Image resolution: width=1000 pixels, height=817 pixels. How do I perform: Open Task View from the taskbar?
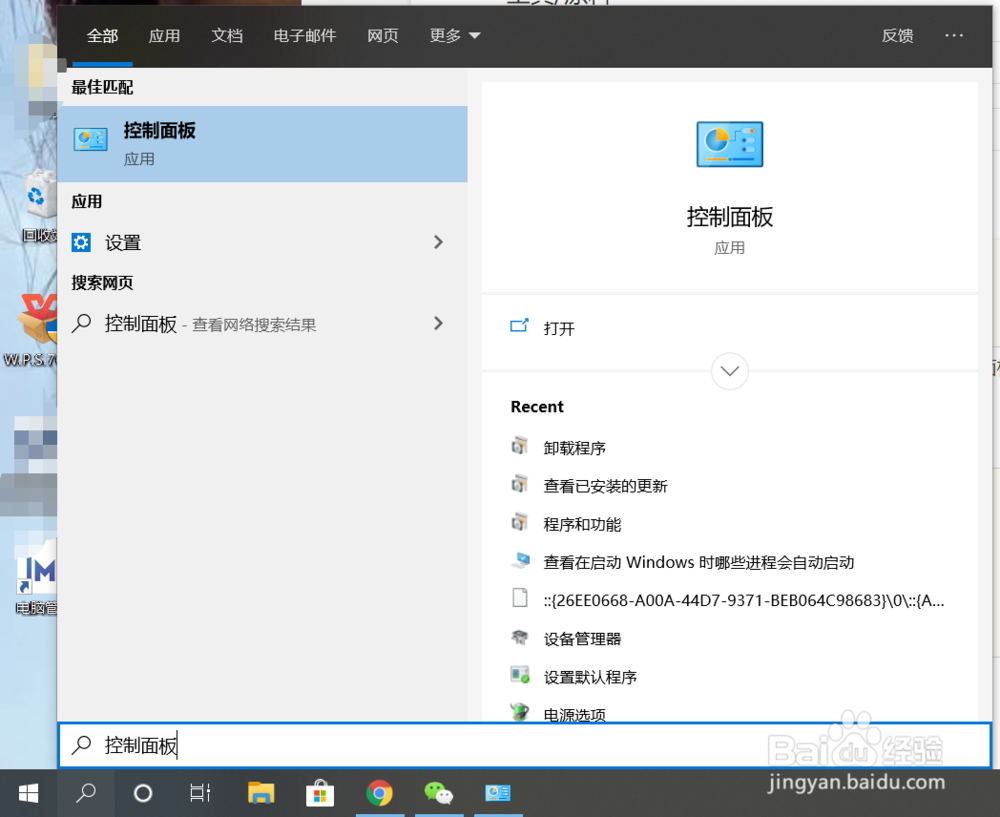[199, 793]
